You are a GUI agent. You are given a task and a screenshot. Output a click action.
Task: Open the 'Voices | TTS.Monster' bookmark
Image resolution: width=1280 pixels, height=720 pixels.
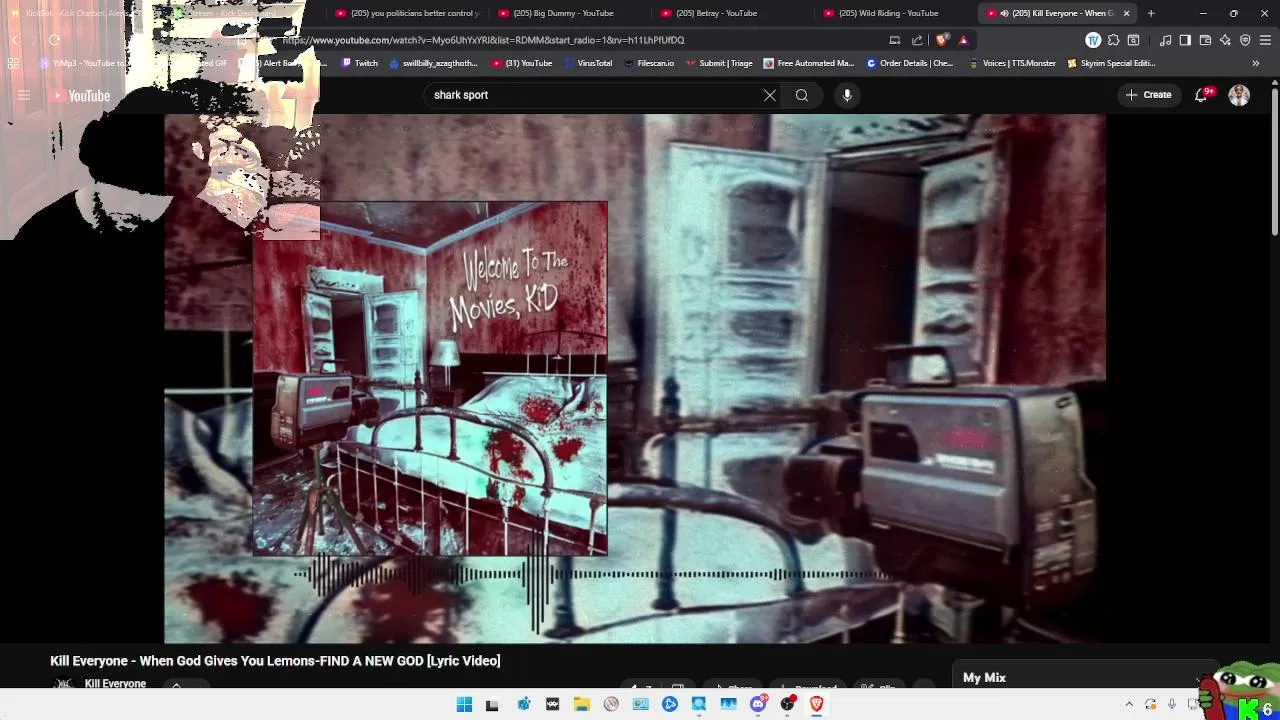coord(1012,63)
